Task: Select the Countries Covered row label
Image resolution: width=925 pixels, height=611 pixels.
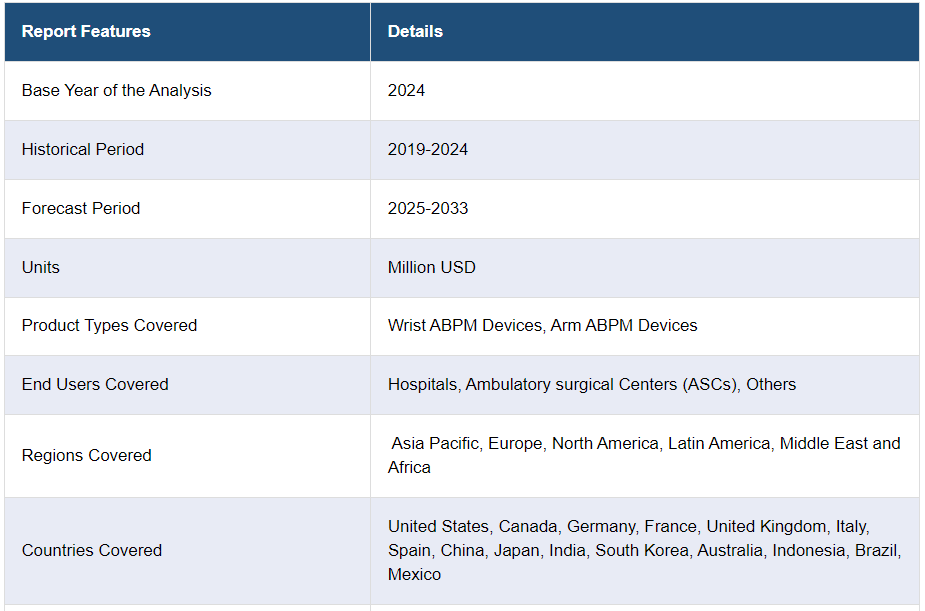Action: [92, 550]
